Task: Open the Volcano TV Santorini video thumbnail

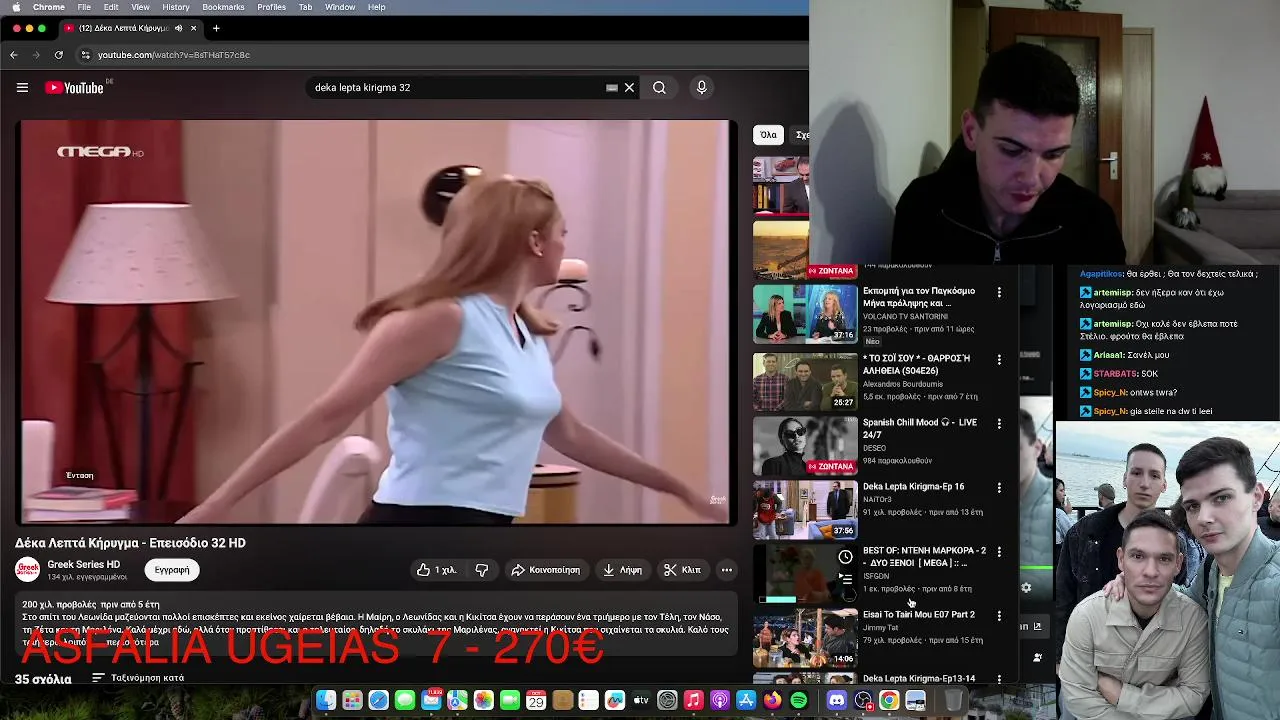Action: [x=805, y=313]
